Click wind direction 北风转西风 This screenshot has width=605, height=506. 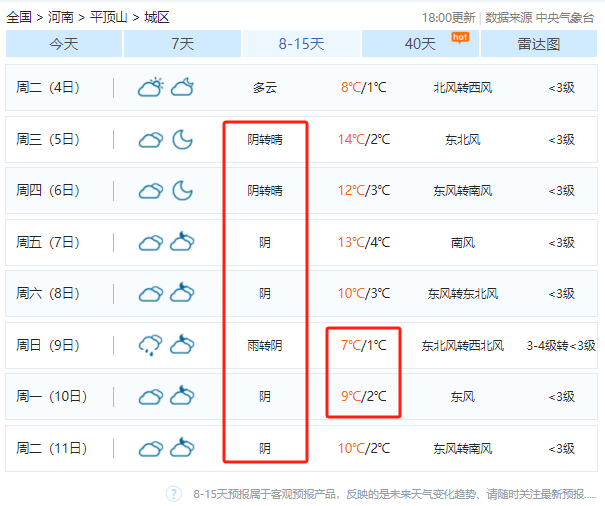463,88
